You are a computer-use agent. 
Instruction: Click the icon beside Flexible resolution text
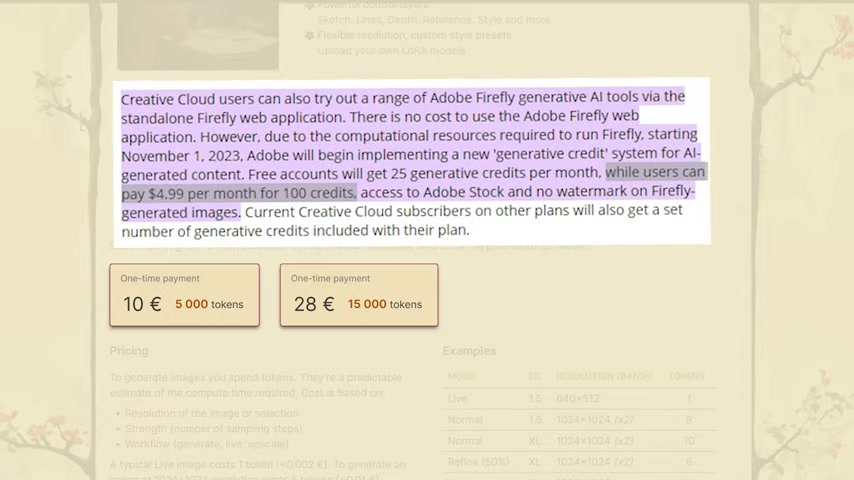tap(310, 35)
